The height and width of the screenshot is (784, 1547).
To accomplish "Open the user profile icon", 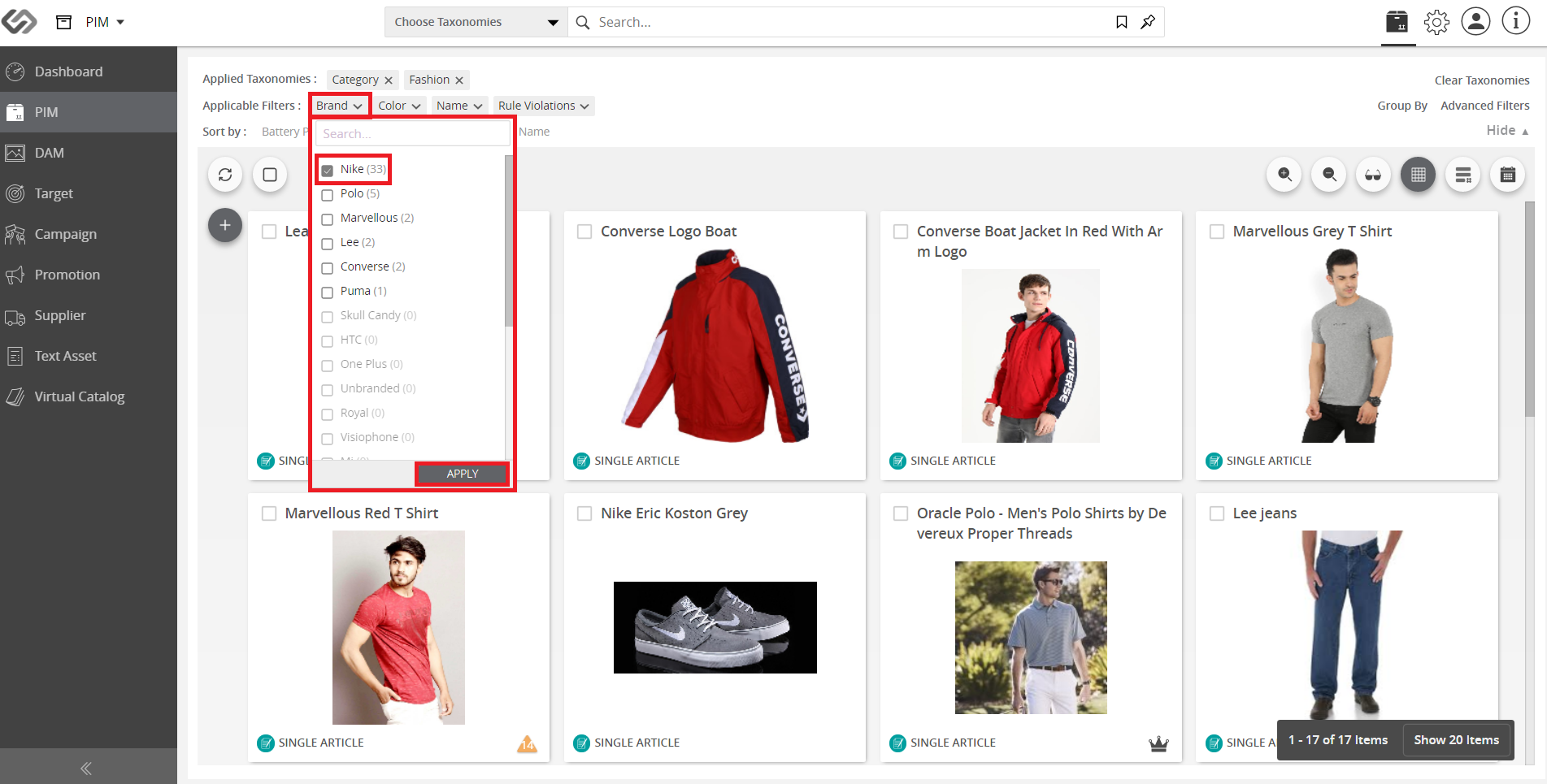I will pyautogui.click(x=1475, y=21).
